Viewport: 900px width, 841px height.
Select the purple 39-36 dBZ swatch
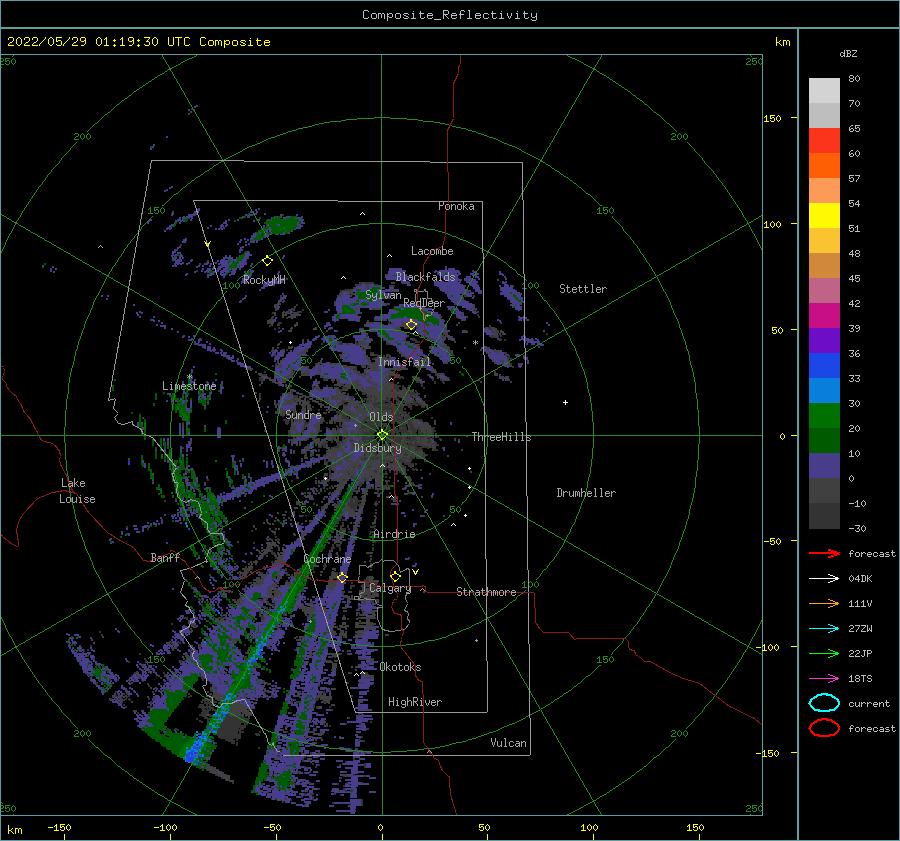pyautogui.click(x=824, y=341)
